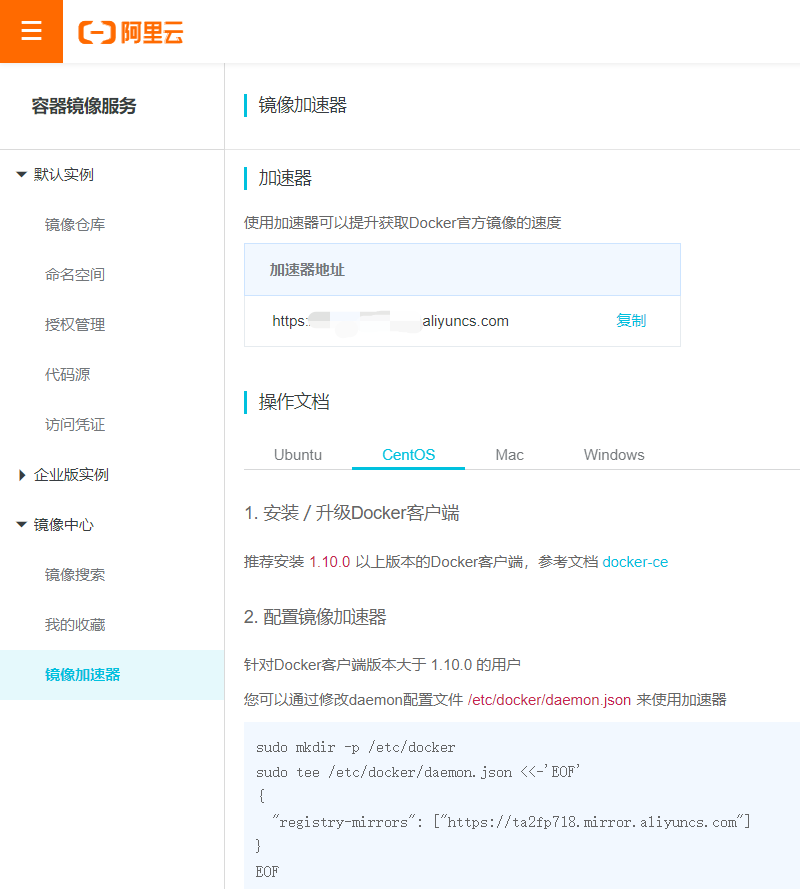The image size is (800, 889).
Task: Open the docker-ce documentation link
Action: point(635,562)
